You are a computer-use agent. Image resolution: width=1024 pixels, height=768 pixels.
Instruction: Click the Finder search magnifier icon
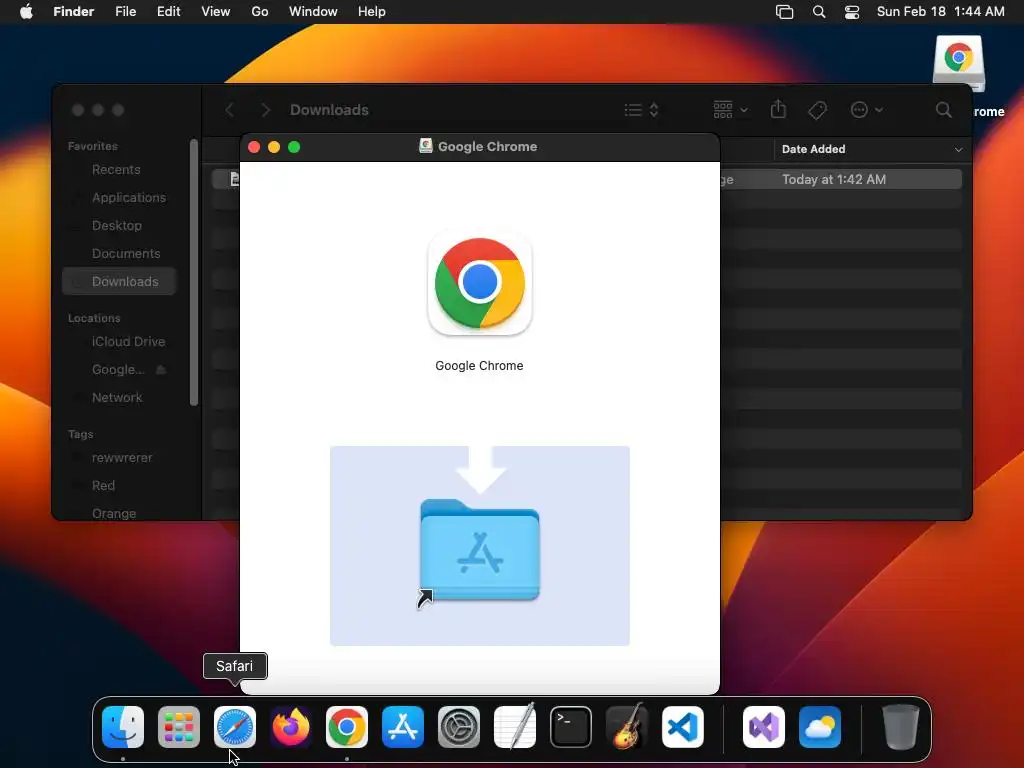pos(944,110)
